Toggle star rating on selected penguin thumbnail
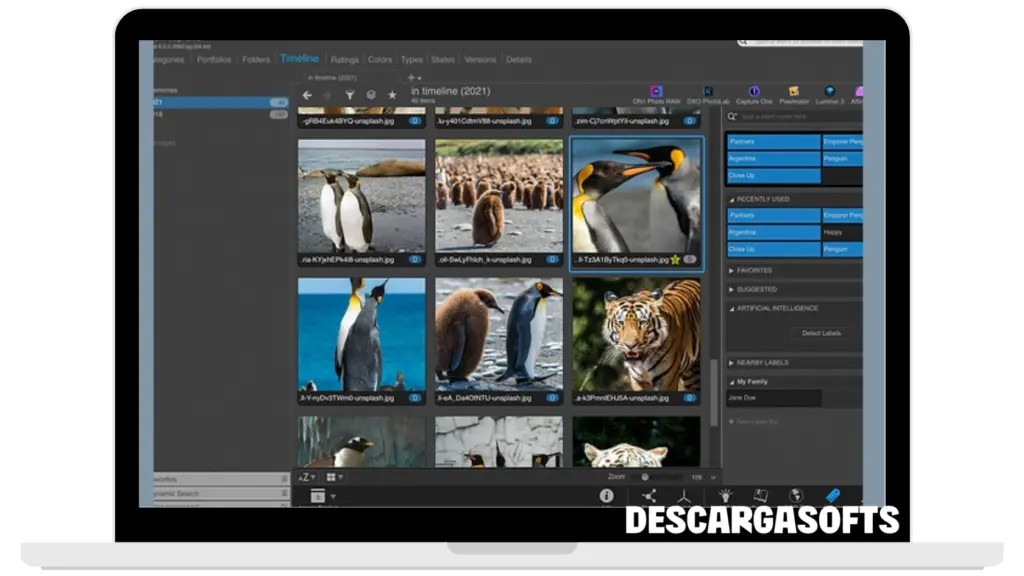 tap(675, 260)
